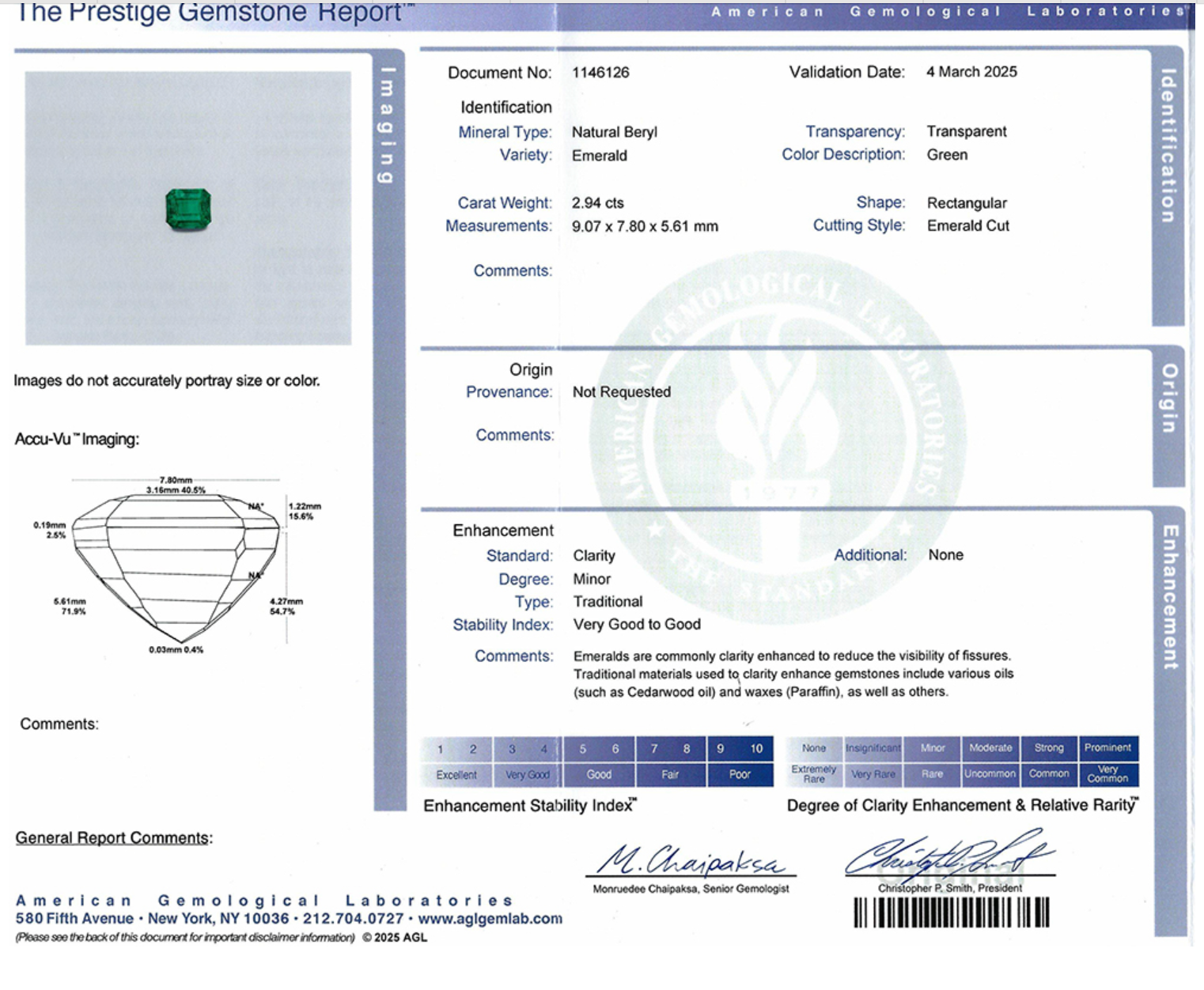Image resolution: width=1204 pixels, height=990 pixels.
Task: Click measurements "9.07 x 7.80 x 5.61 mm"
Action: (x=645, y=226)
